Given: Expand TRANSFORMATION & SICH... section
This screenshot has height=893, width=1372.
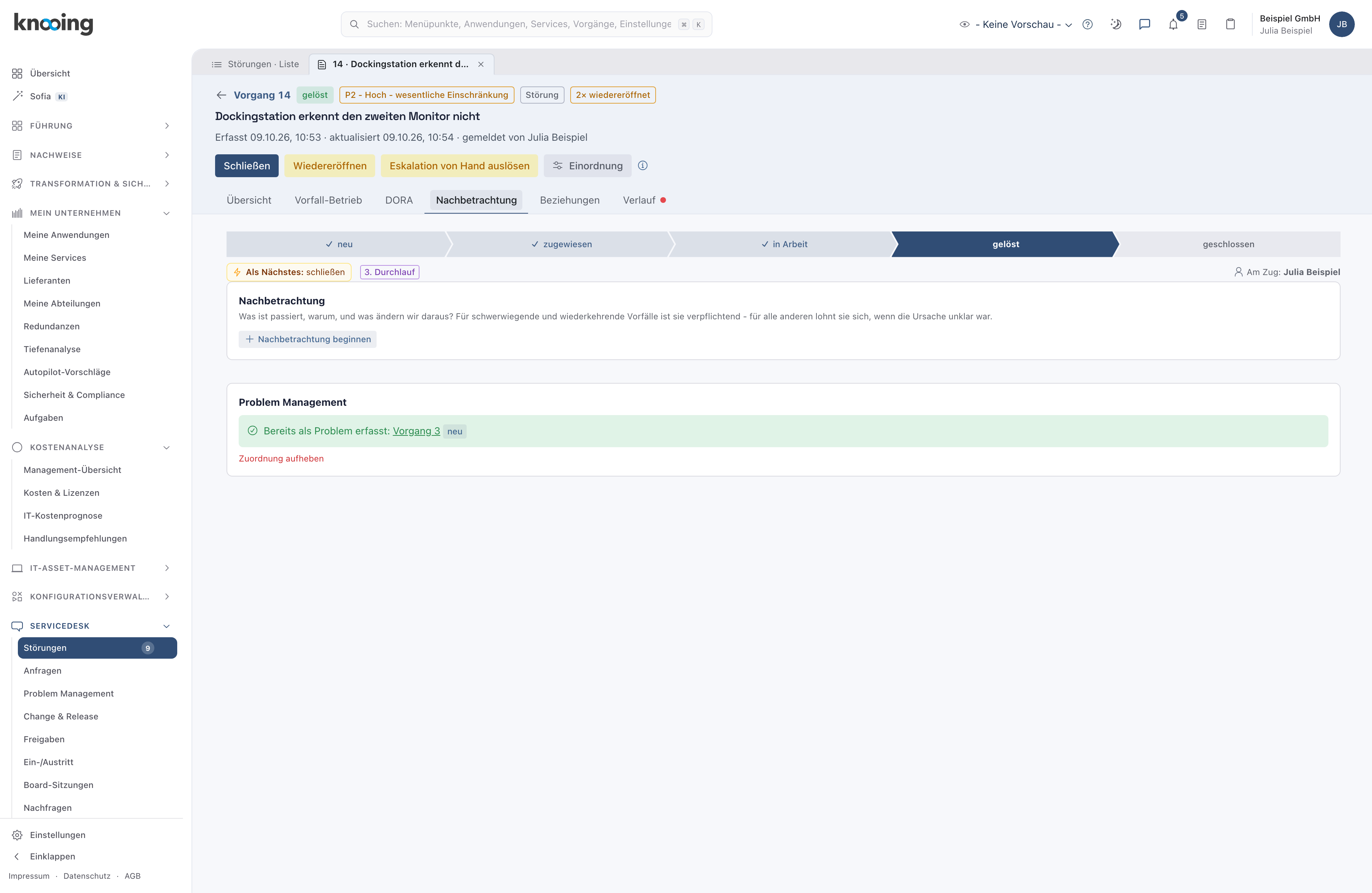Looking at the screenshot, I should coord(91,183).
